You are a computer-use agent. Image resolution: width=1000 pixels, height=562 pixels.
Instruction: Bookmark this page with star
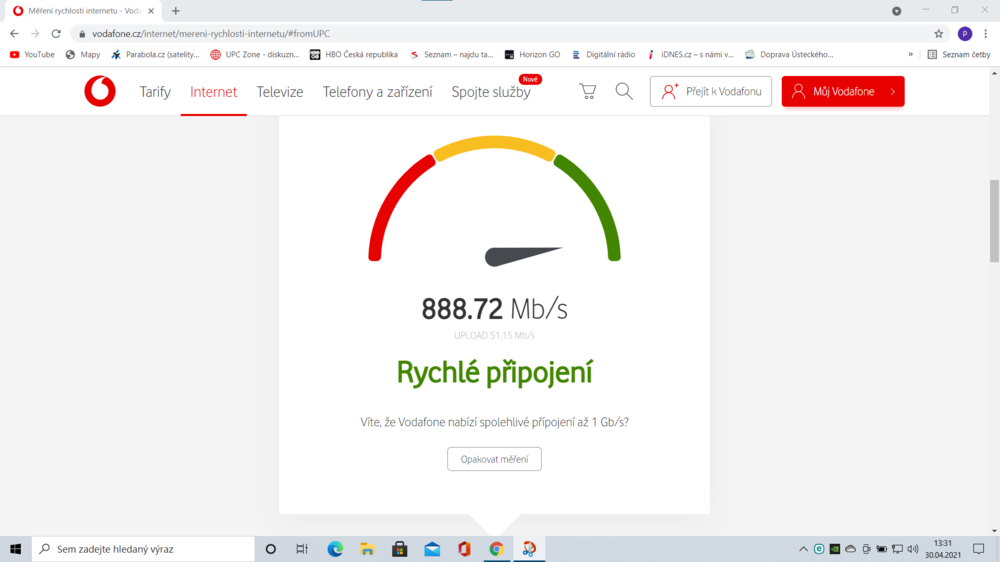click(938, 34)
